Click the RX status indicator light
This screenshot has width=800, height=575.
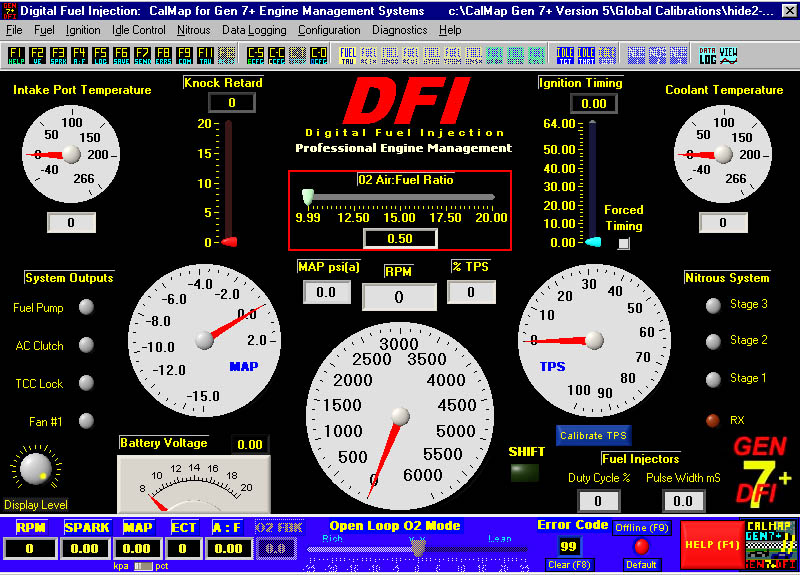tap(712, 420)
